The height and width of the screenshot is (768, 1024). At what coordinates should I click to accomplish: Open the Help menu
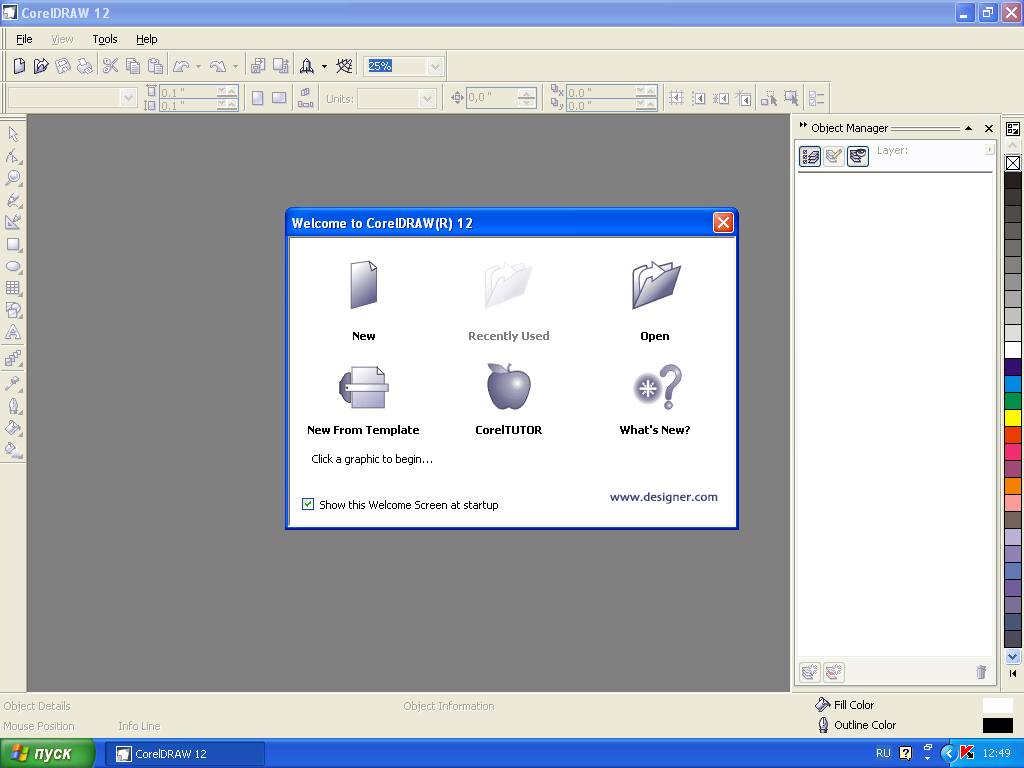[146, 39]
